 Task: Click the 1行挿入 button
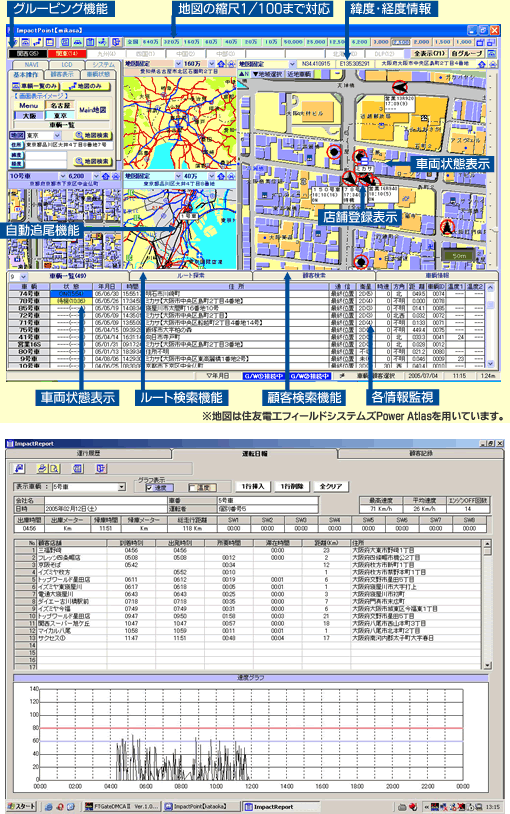253,486
